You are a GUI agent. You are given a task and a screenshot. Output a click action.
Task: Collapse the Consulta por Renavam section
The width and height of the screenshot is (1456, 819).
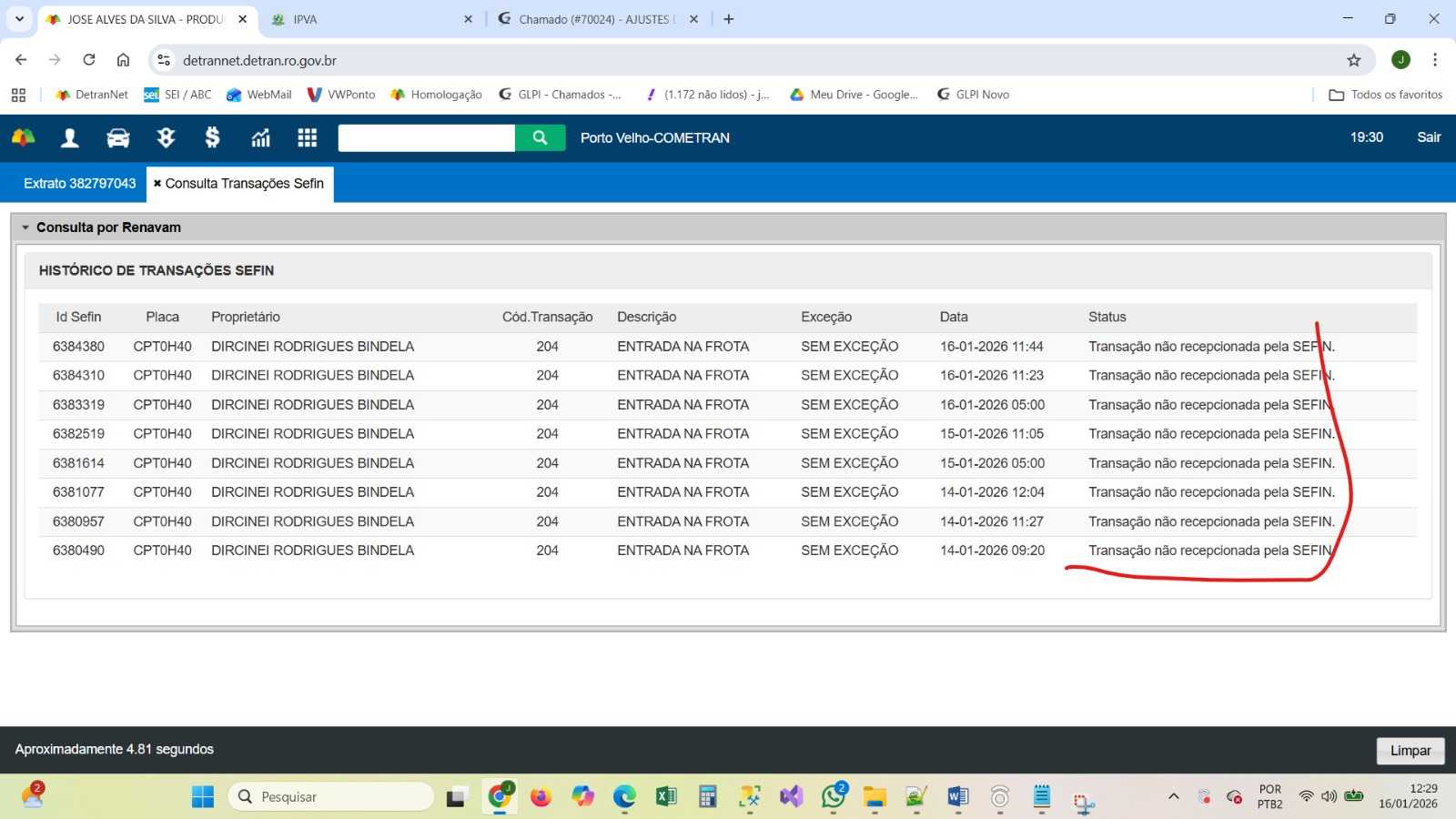25,227
